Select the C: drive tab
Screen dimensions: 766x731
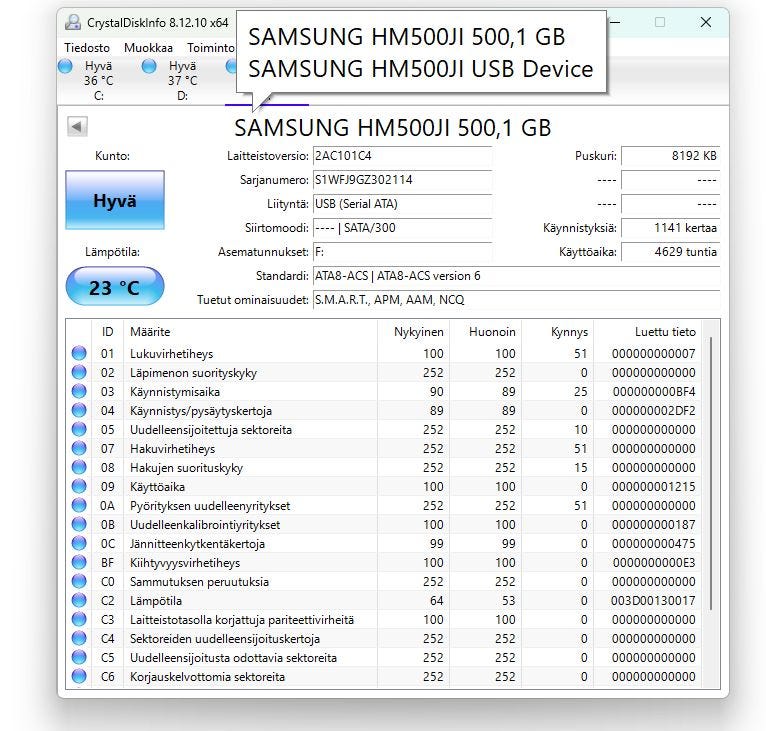point(99,81)
